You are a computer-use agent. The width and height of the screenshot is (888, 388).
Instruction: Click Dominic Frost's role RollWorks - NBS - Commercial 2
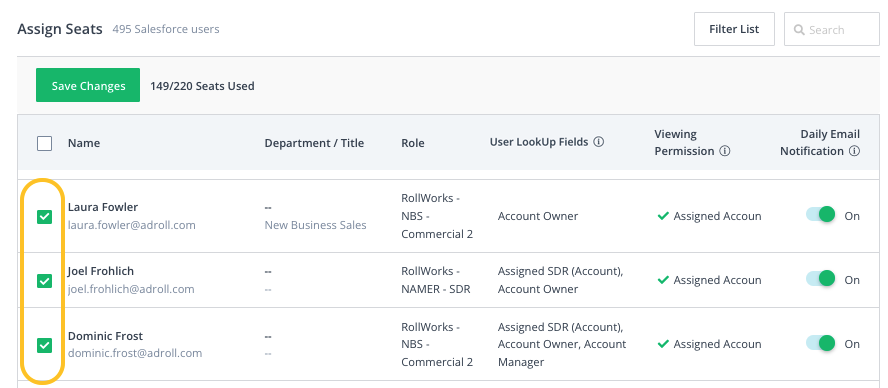437,344
